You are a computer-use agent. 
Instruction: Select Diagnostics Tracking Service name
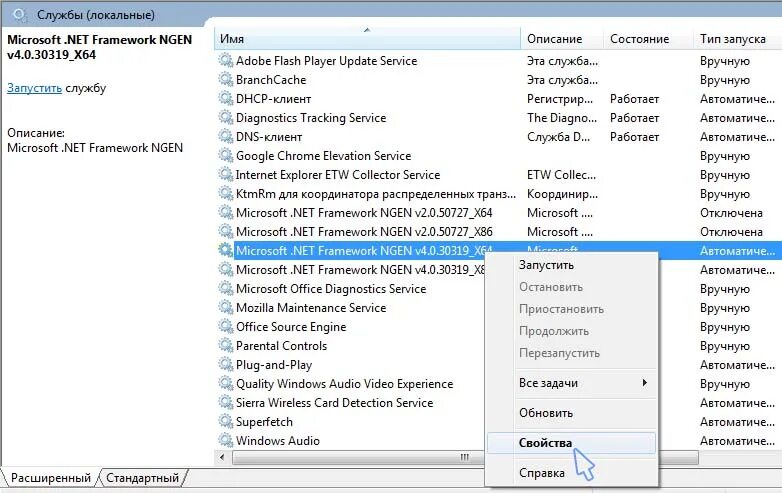point(311,118)
